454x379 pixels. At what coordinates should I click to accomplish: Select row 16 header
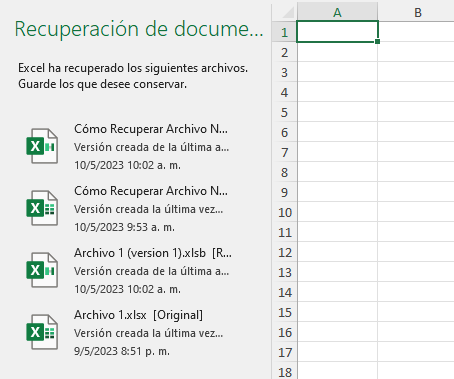pyautogui.click(x=284, y=332)
